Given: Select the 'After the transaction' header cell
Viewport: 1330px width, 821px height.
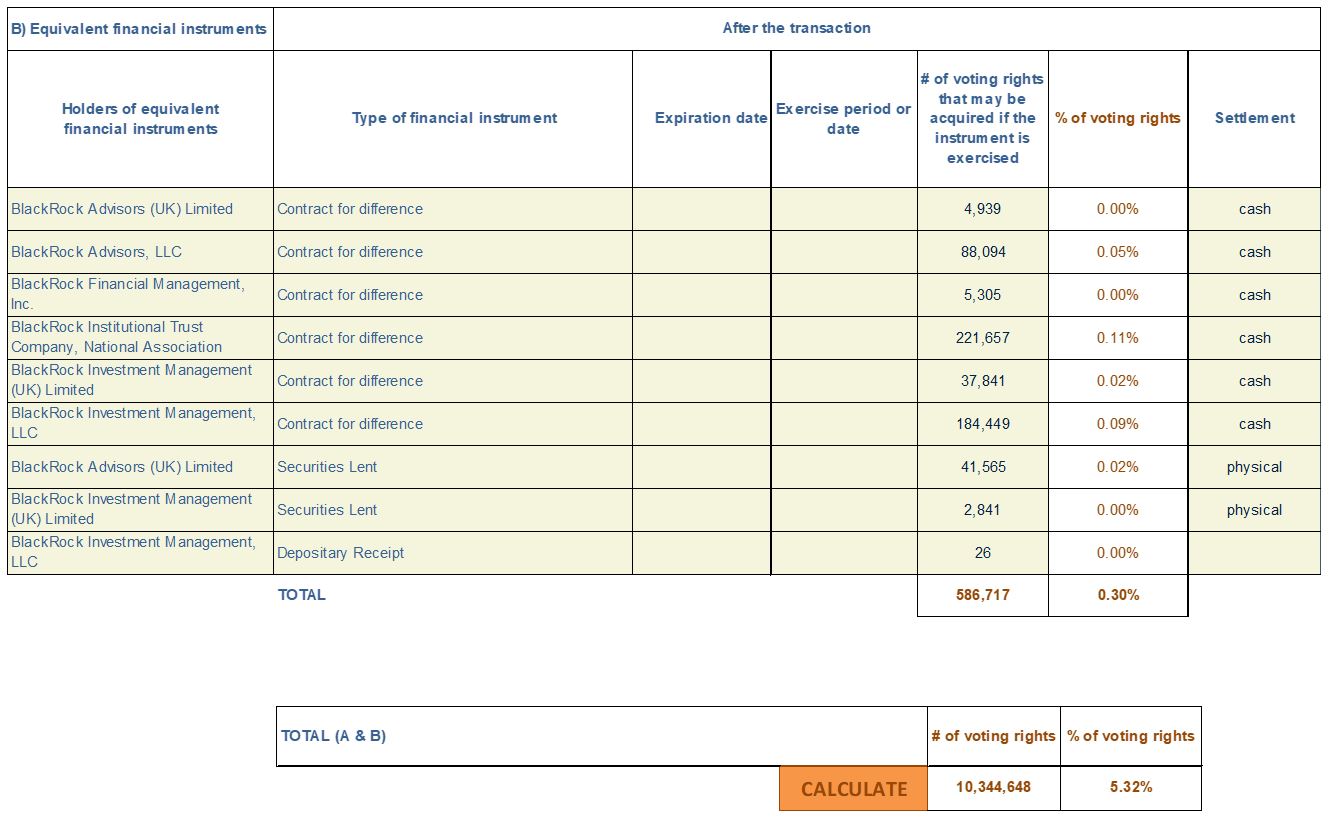Looking at the screenshot, I should pyautogui.click(x=797, y=28).
